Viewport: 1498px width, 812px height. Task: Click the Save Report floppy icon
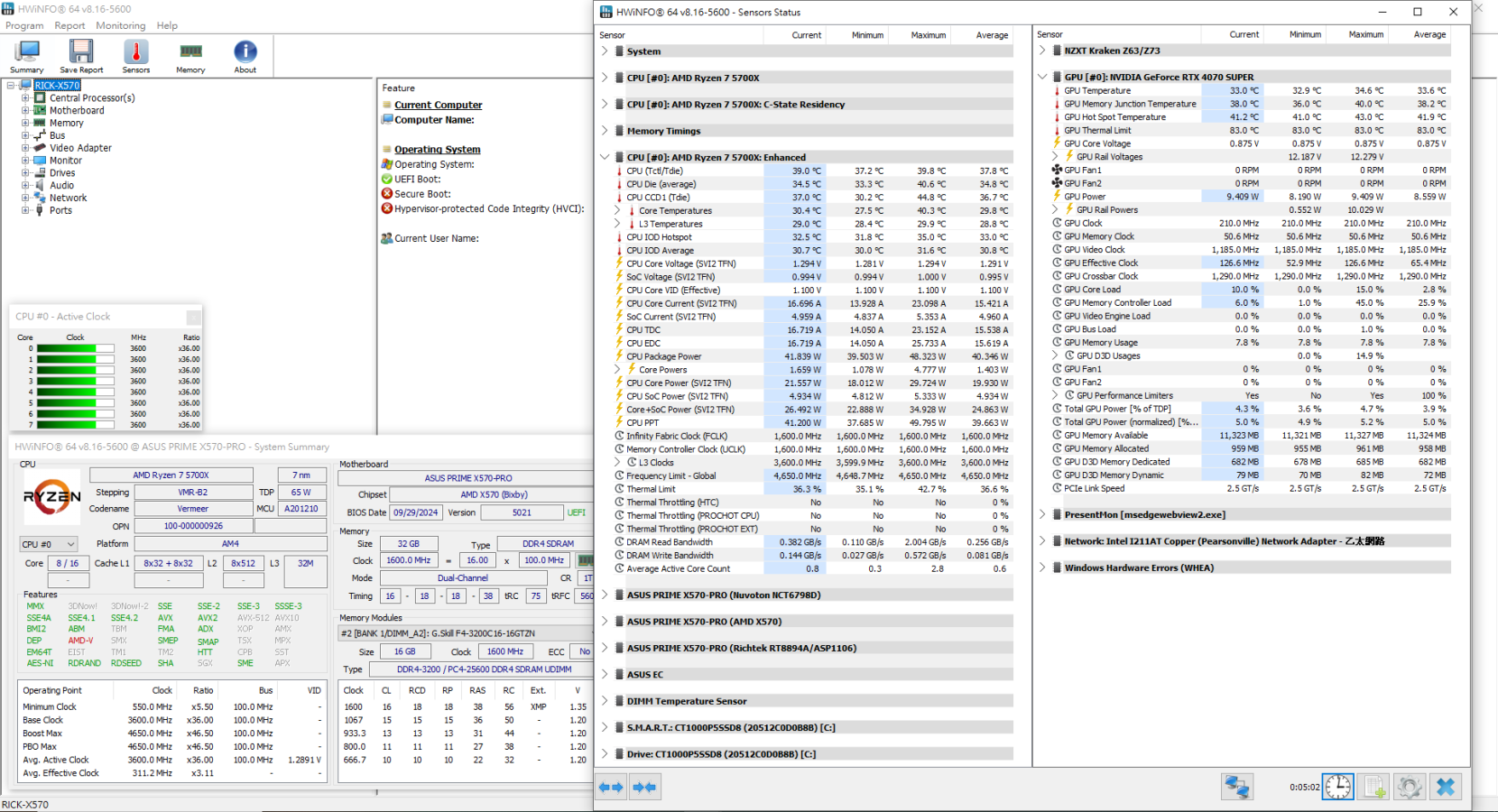81,56
